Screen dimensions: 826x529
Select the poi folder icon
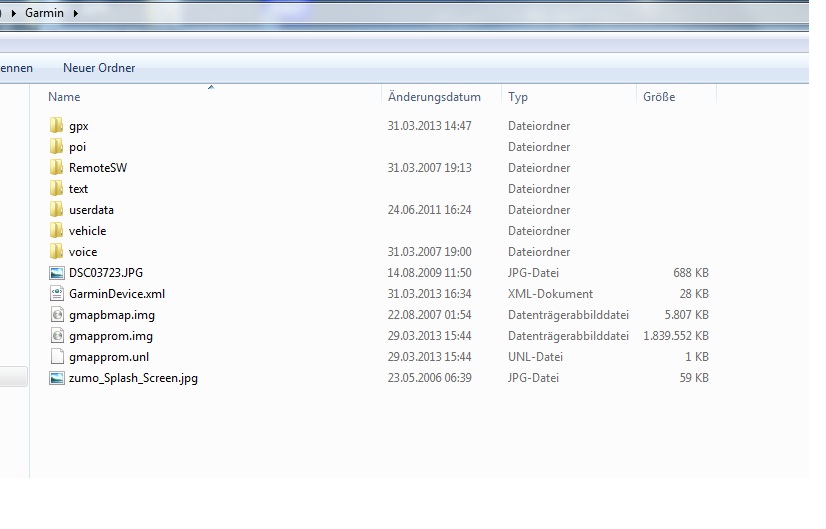pos(56,146)
